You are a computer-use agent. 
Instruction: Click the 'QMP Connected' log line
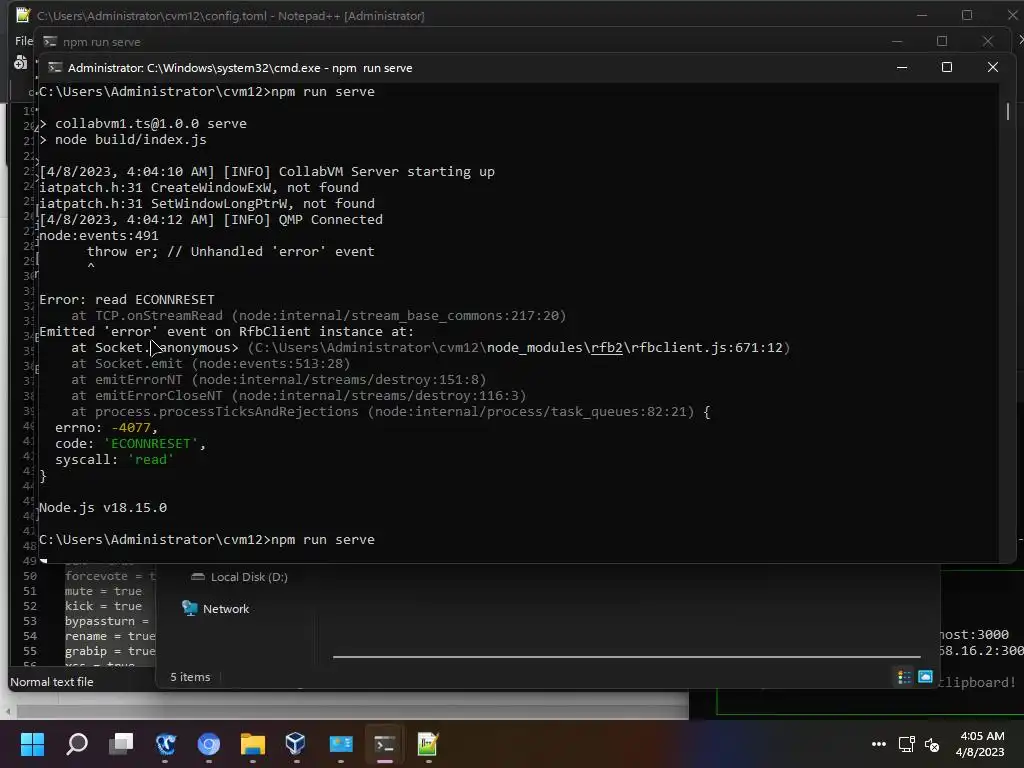[211, 219]
